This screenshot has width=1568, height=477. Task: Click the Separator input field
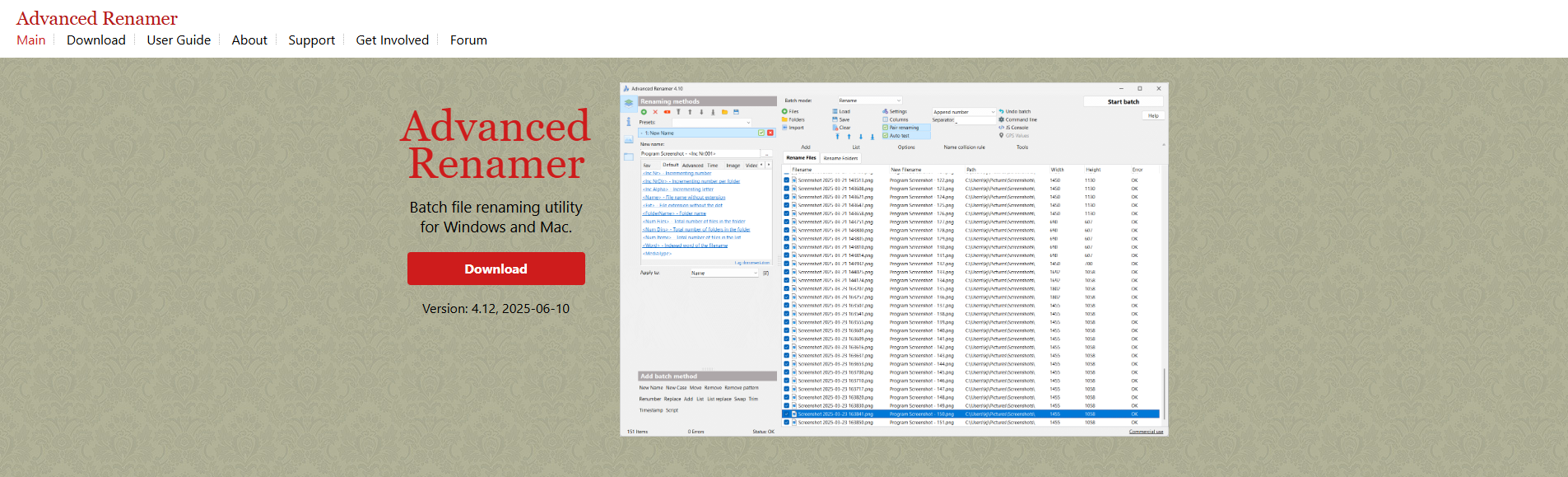tap(975, 120)
